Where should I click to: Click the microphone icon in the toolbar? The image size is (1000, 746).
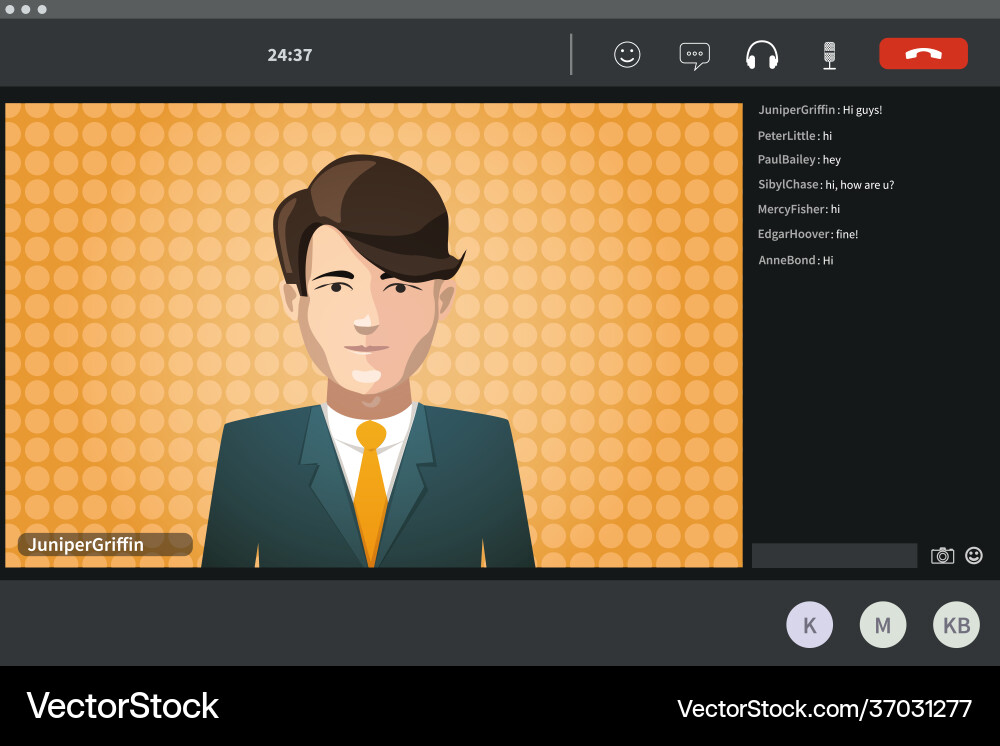pyautogui.click(x=828, y=55)
